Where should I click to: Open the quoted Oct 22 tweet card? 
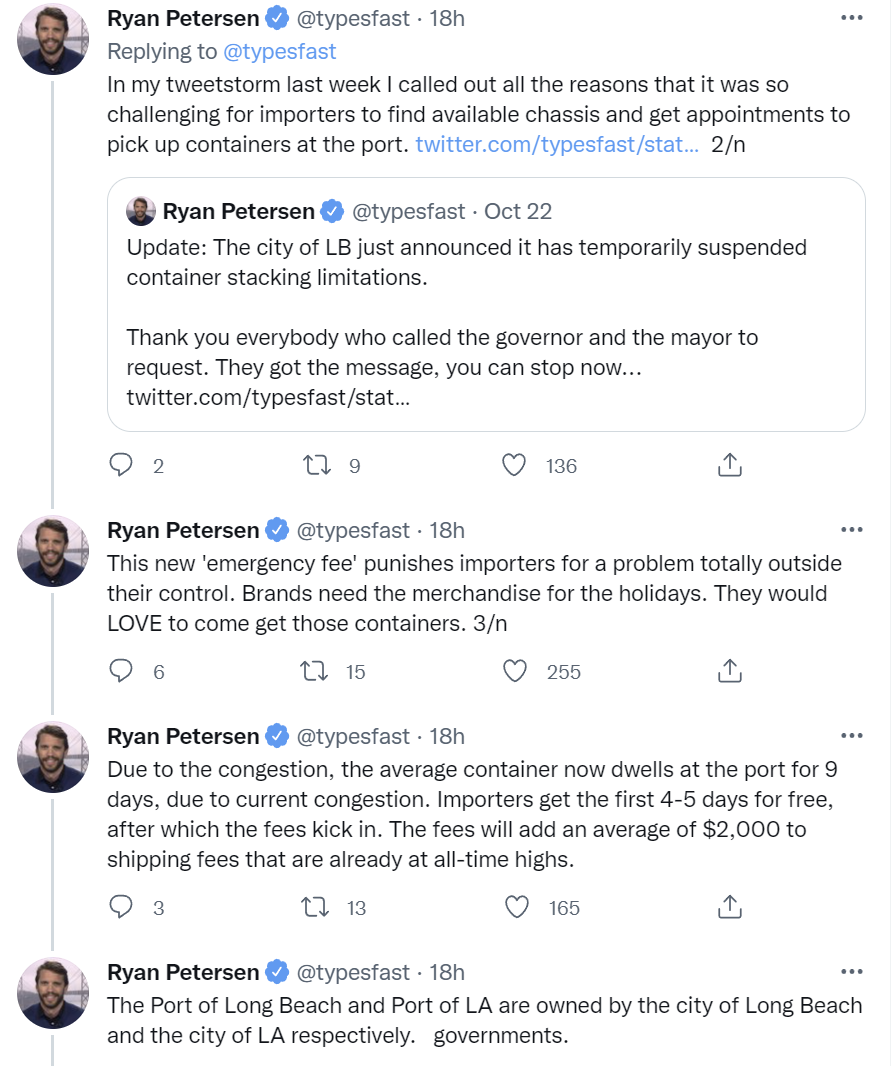tap(486, 305)
